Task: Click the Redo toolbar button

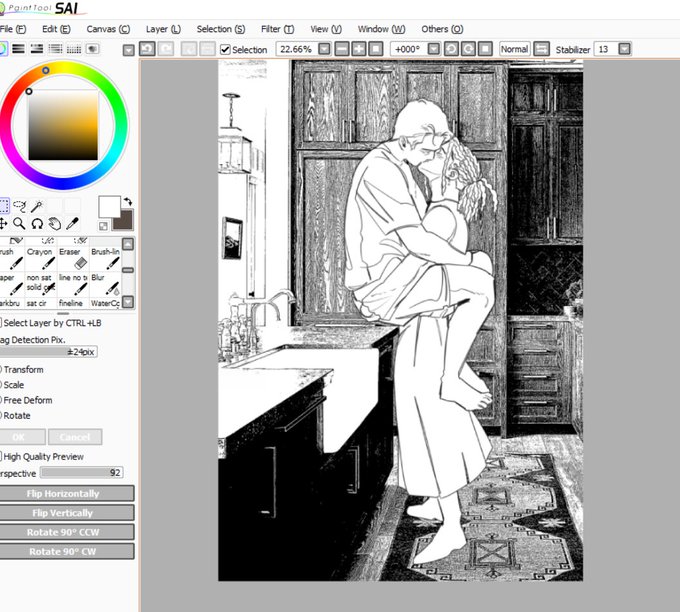Action: point(165,49)
